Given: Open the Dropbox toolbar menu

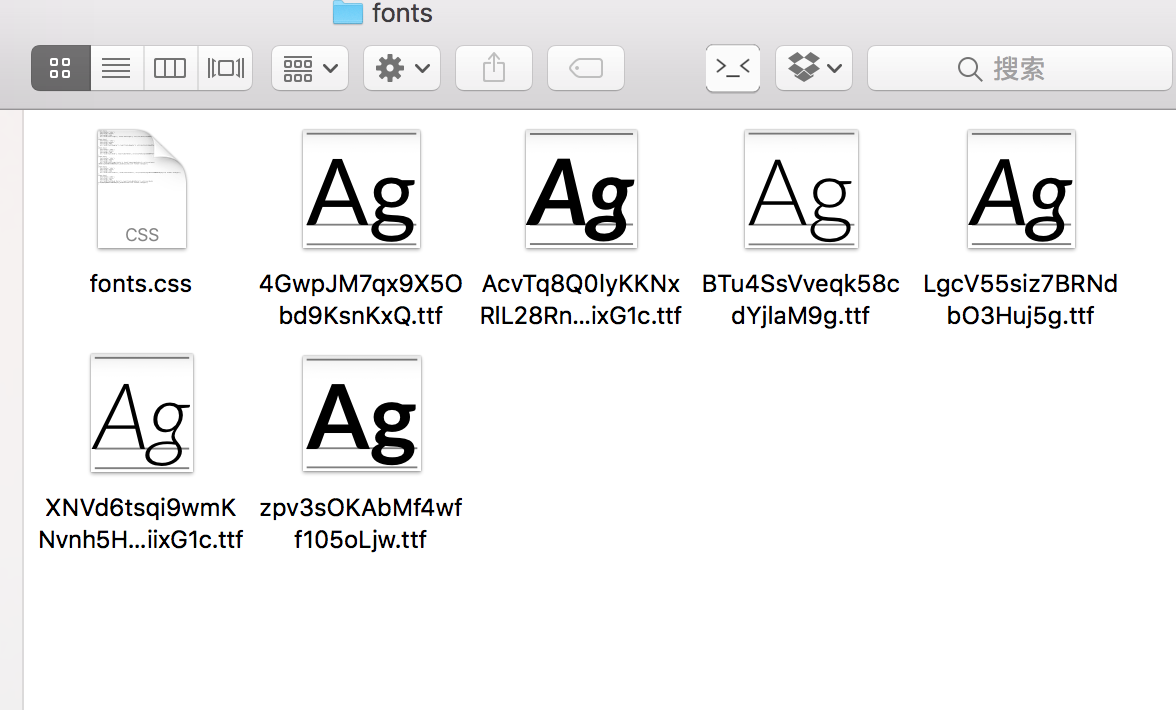Looking at the screenshot, I should [813, 68].
